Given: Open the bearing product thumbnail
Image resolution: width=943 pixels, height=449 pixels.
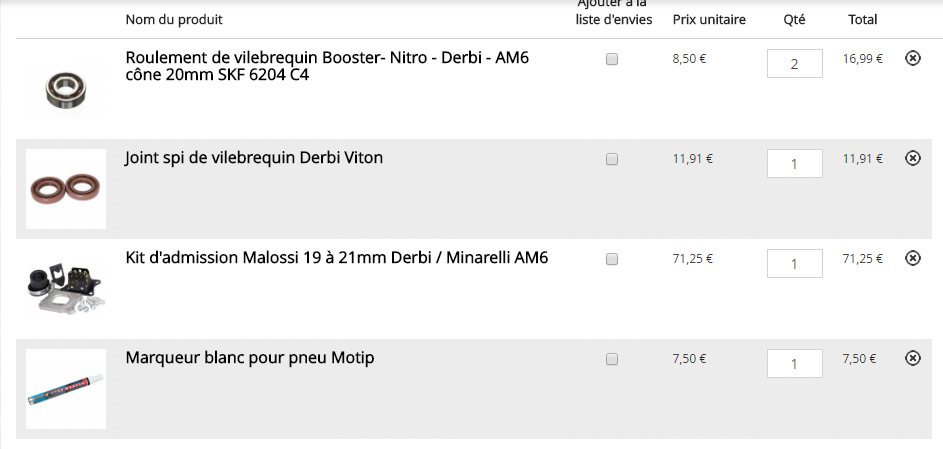Looking at the screenshot, I should 66,89.
